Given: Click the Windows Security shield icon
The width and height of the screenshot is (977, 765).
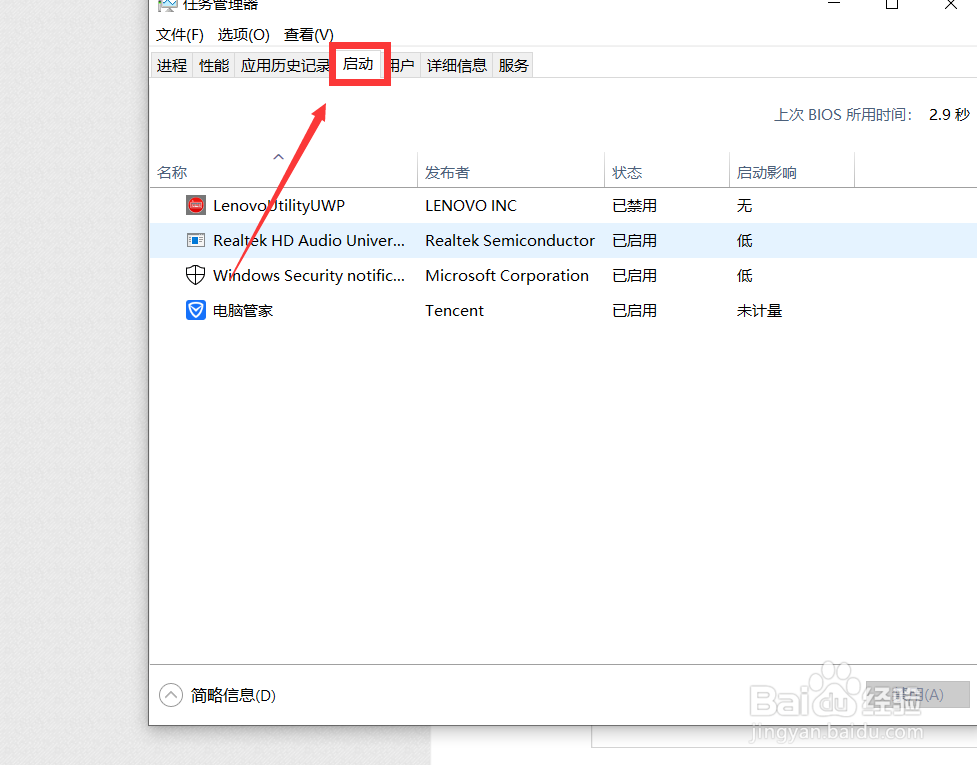Looking at the screenshot, I should [196, 275].
